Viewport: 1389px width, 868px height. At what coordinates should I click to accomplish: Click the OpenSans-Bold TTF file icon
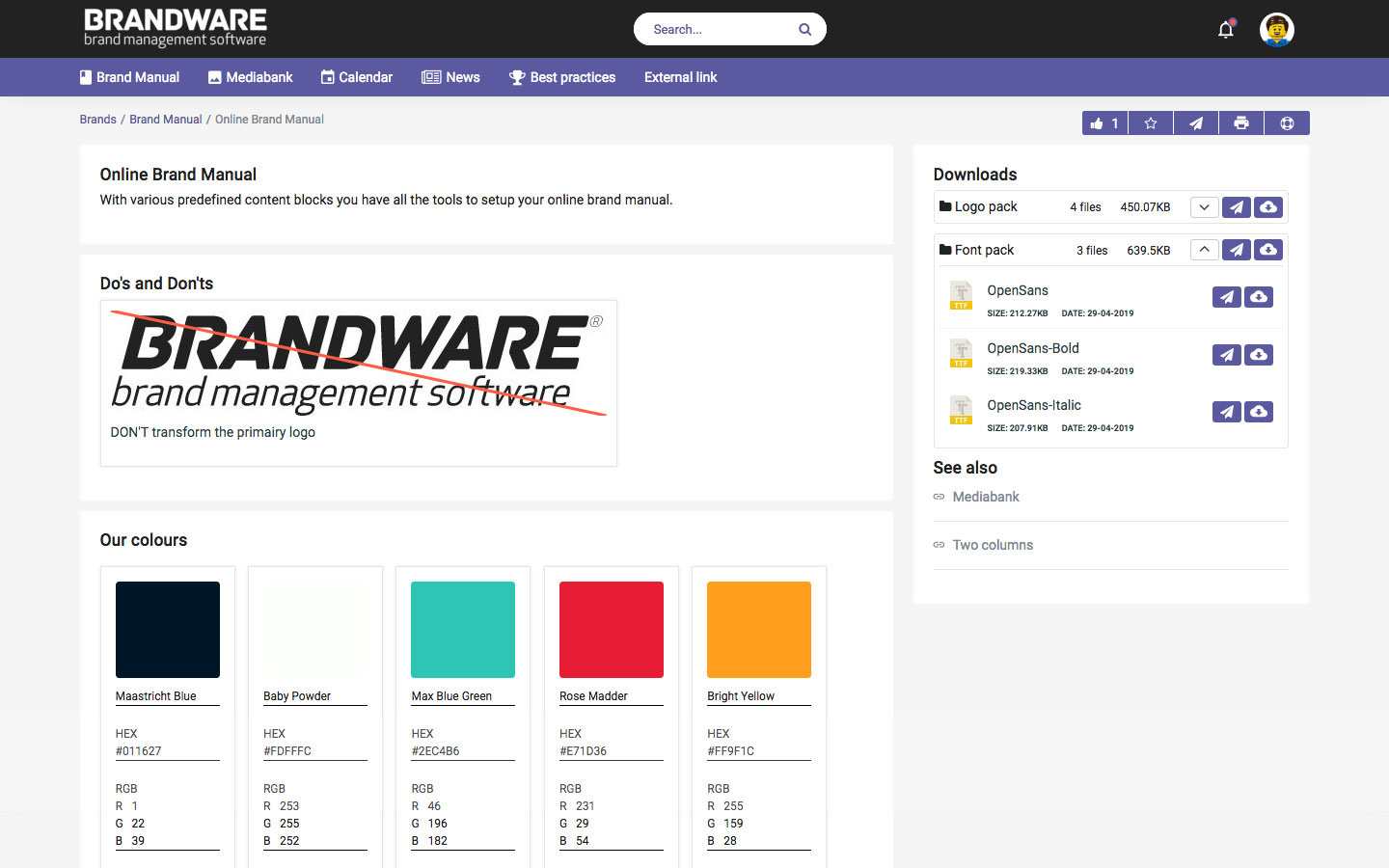click(x=961, y=353)
